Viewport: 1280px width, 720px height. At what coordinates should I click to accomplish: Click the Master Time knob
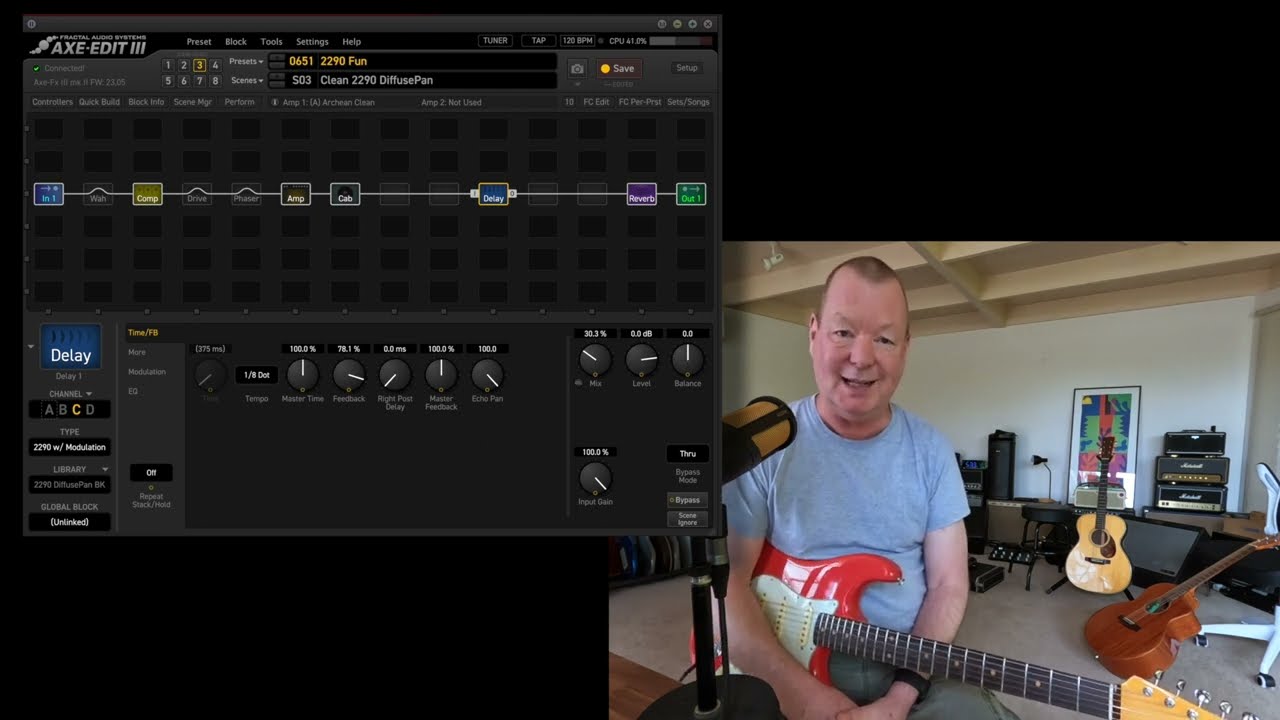[x=302, y=375]
